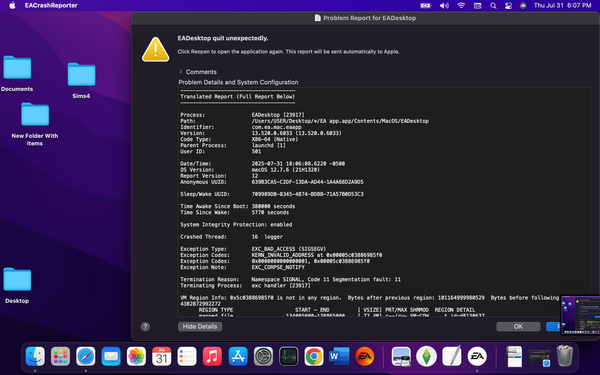Open Finder from the Dock

click(x=35, y=356)
